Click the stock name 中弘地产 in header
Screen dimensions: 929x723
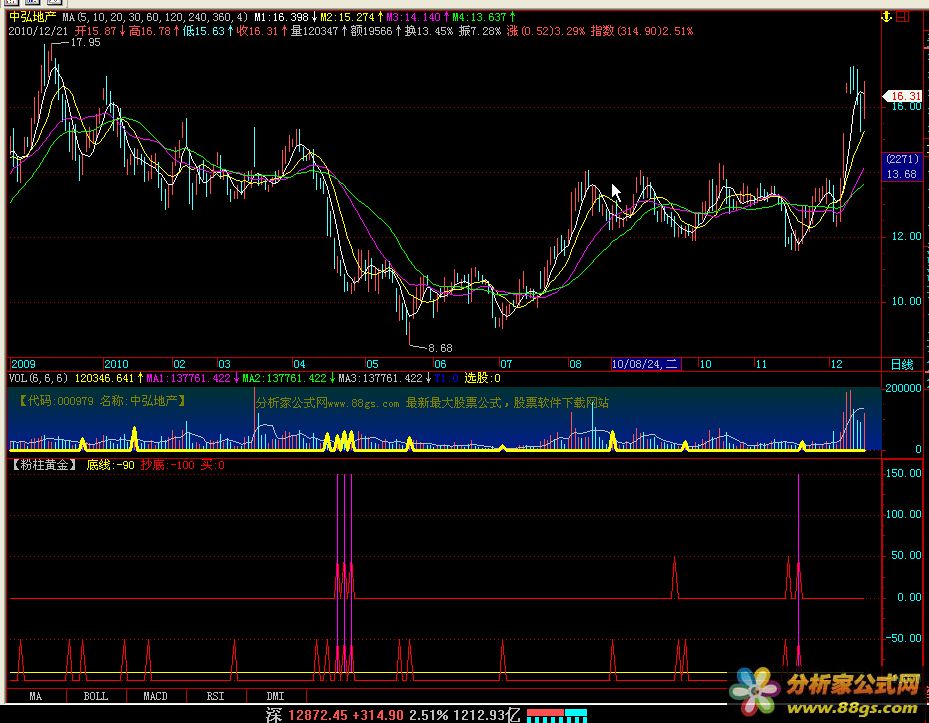click(33, 17)
